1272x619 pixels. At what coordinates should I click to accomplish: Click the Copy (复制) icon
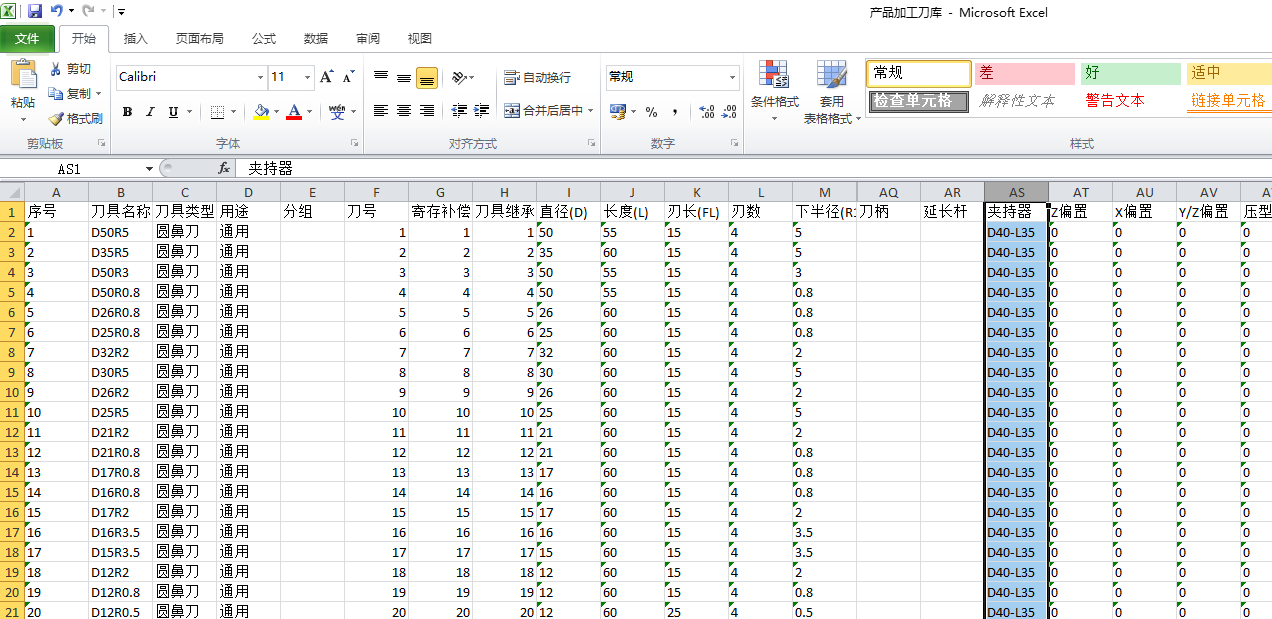56,93
